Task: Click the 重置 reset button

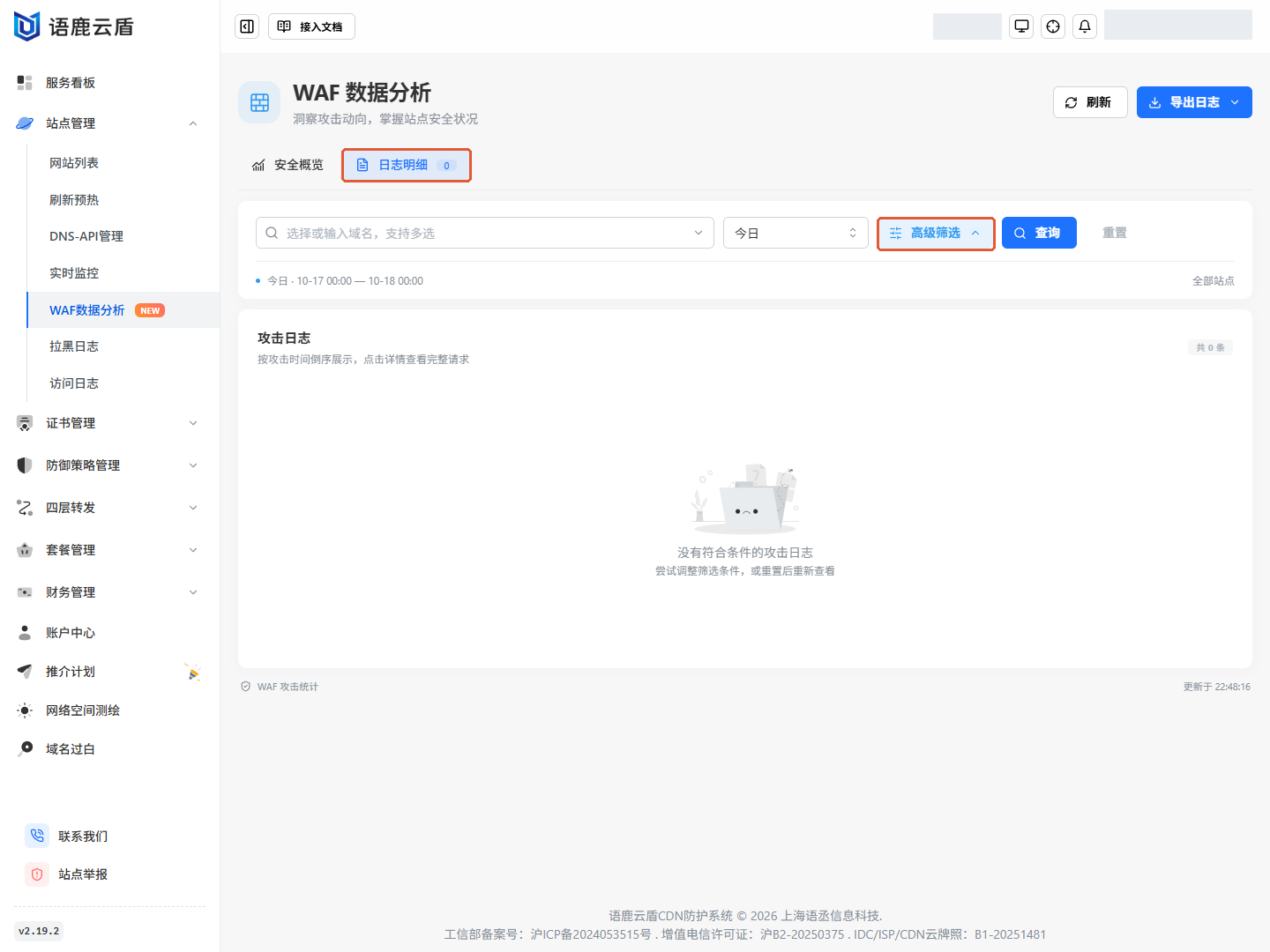Action: coord(1115,233)
